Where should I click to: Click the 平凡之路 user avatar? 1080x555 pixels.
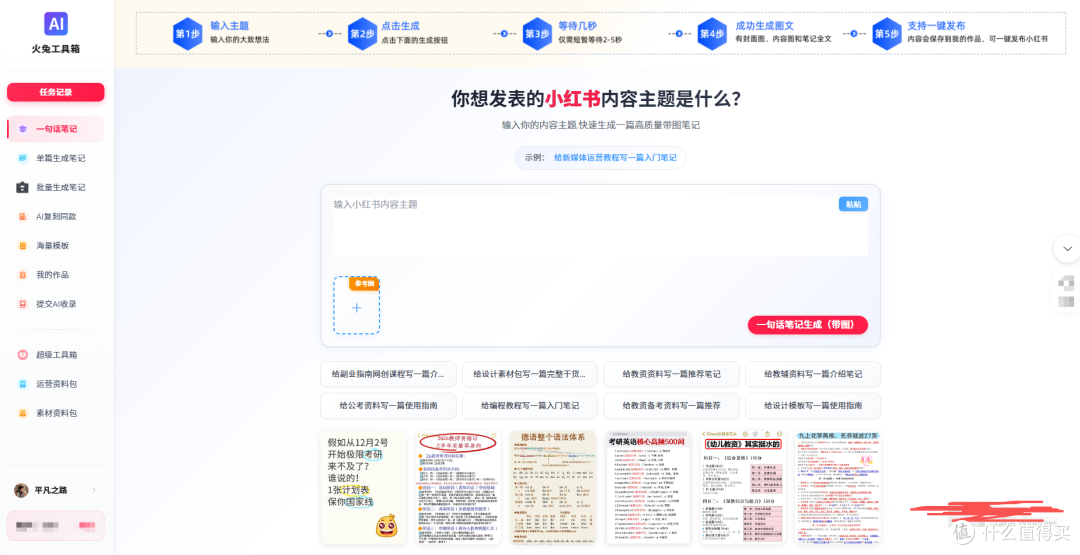point(21,490)
